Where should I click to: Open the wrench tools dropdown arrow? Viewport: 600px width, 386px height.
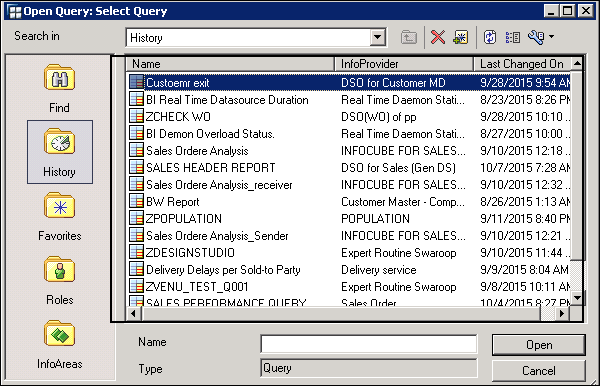pos(551,37)
